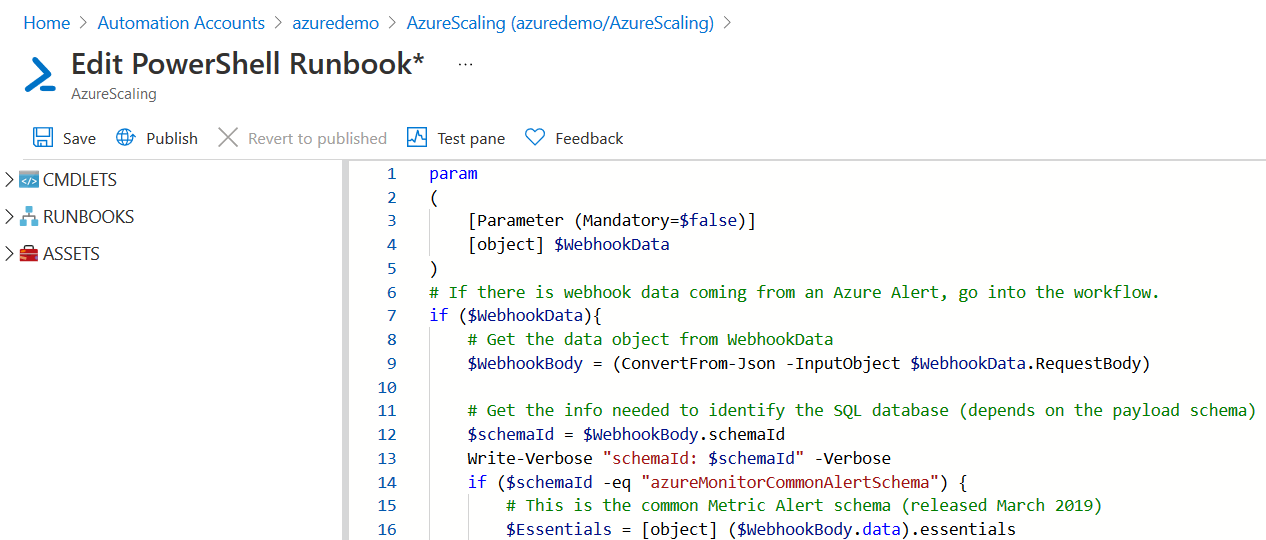Click line number 10 in editor gutter
Screen dimensions: 1266x540
pyautogui.click(x=387, y=387)
